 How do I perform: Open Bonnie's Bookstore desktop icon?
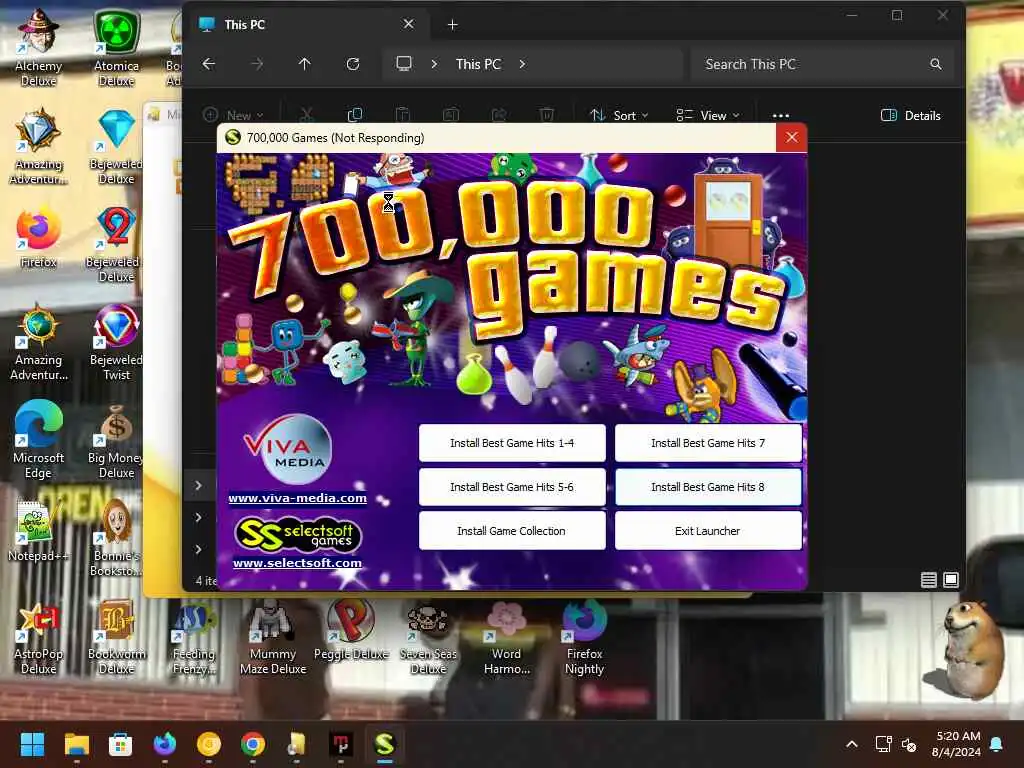[x=116, y=539]
